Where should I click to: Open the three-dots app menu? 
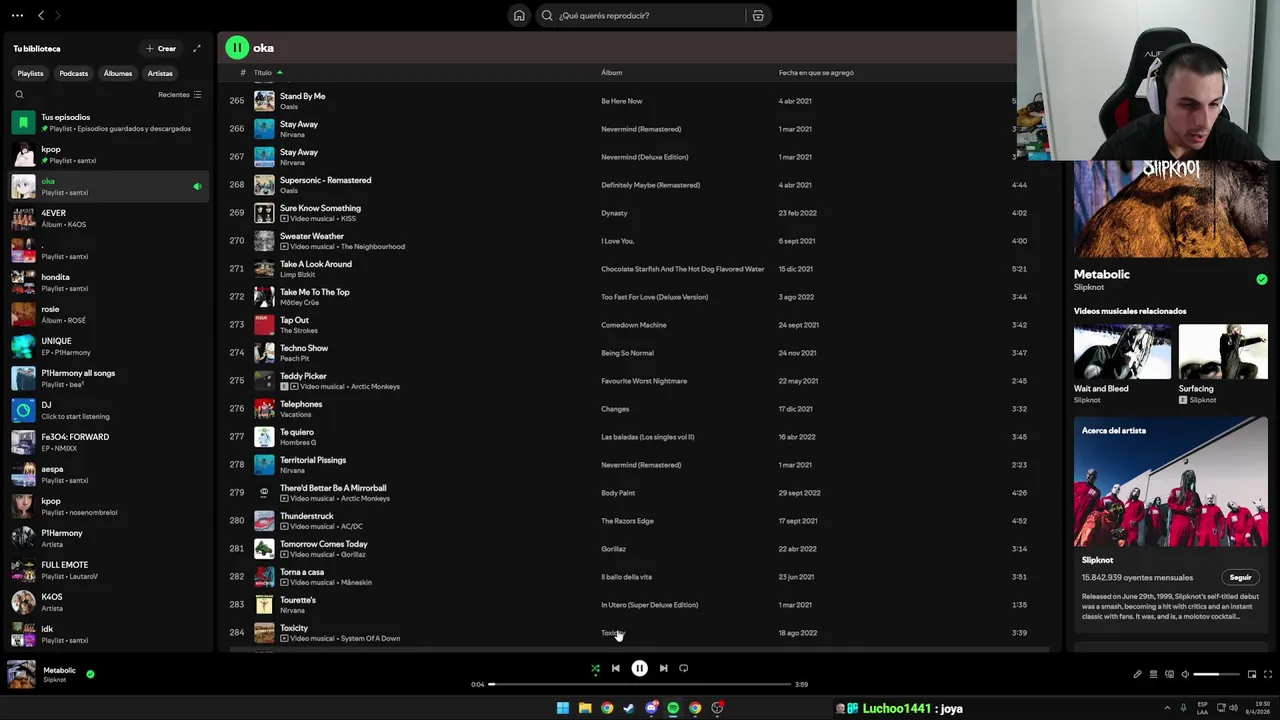(x=17, y=15)
